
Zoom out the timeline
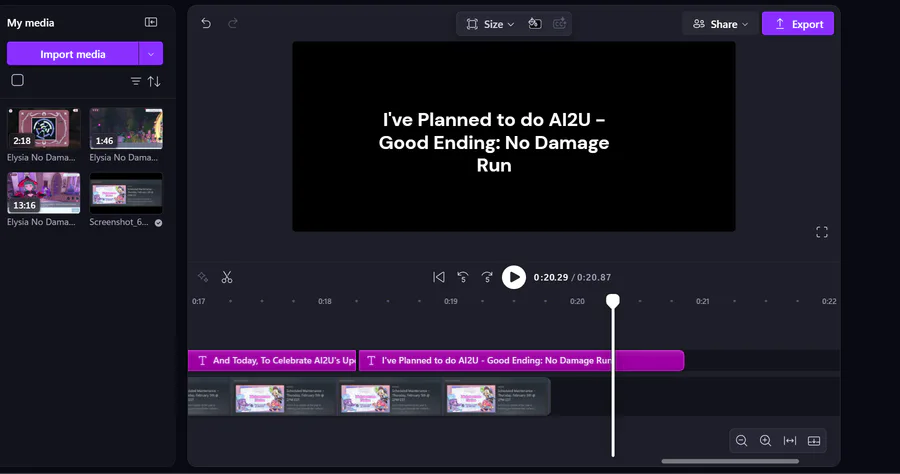pyautogui.click(x=742, y=441)
